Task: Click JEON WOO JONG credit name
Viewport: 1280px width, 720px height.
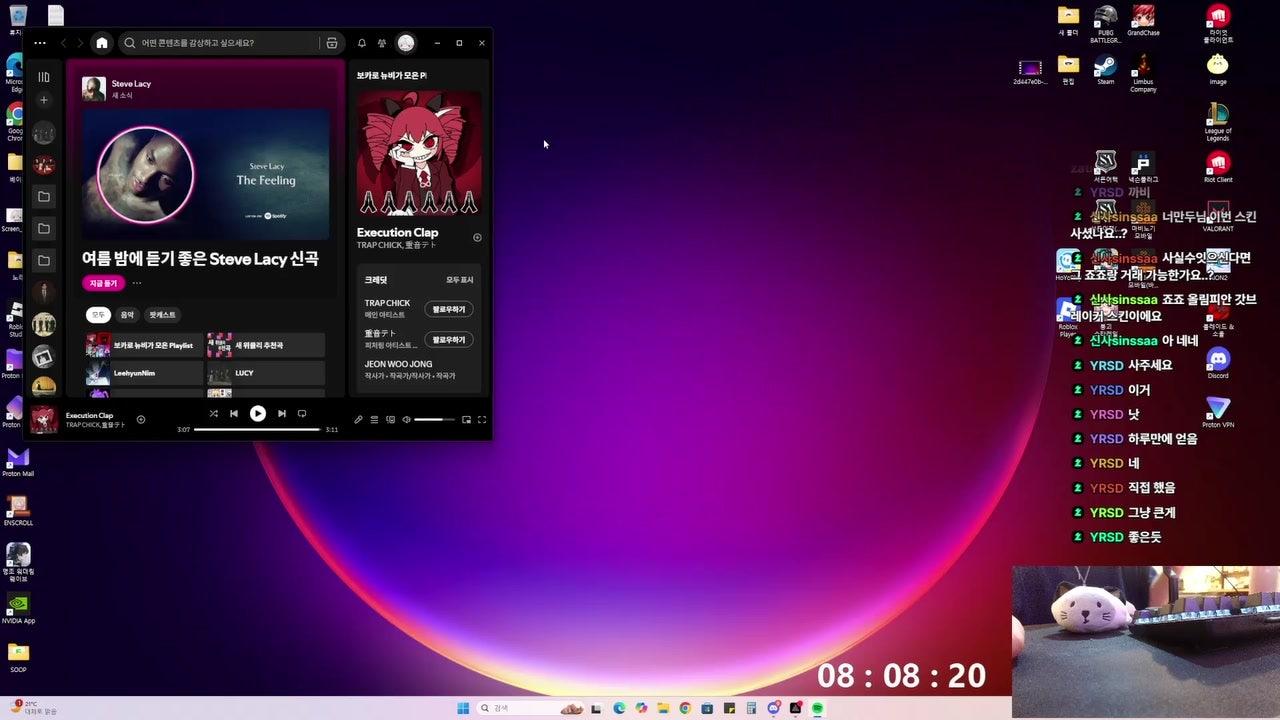Action: point(398,364)
